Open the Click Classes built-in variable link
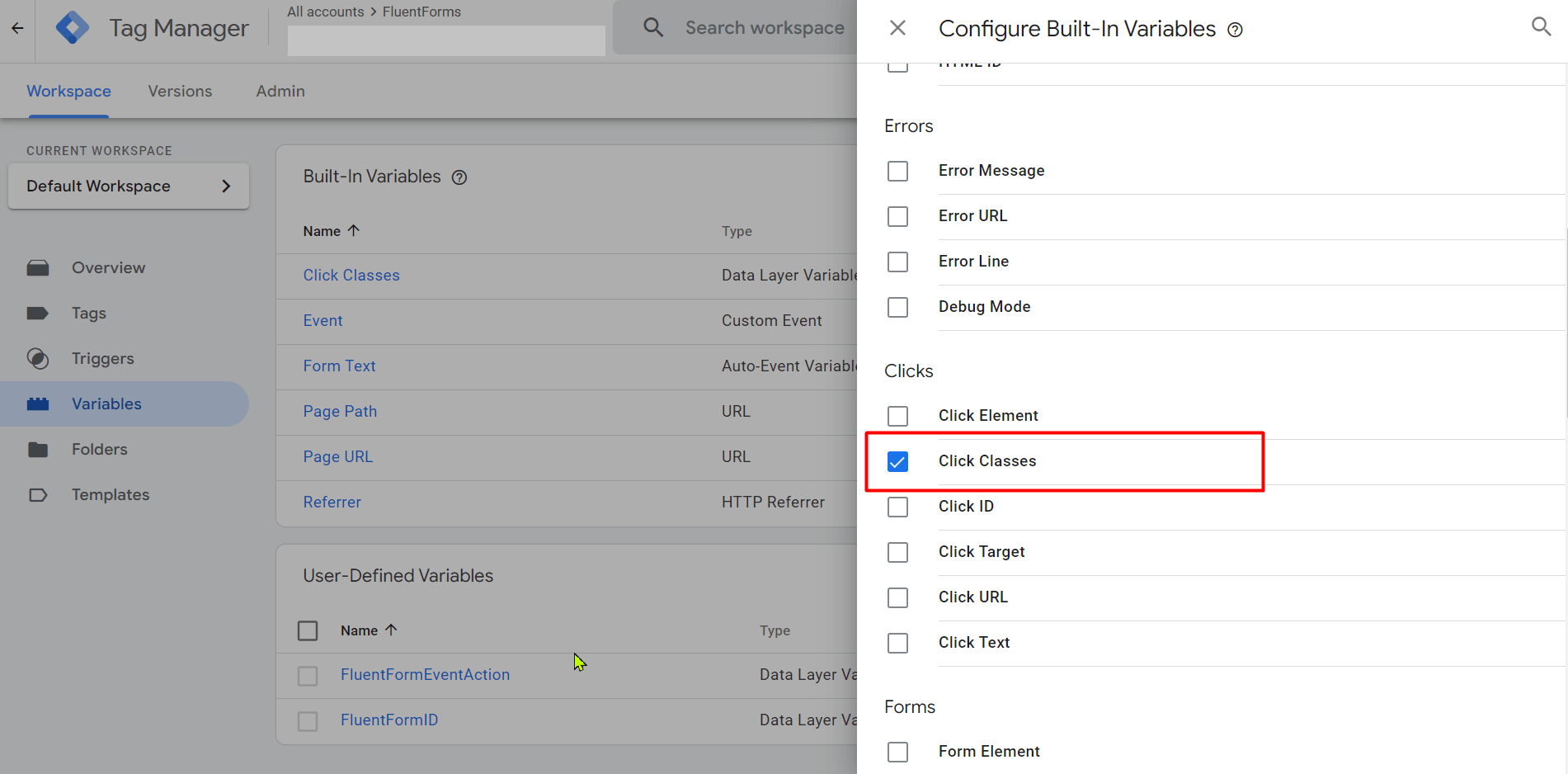1568x774 pixels. point(351,276)
